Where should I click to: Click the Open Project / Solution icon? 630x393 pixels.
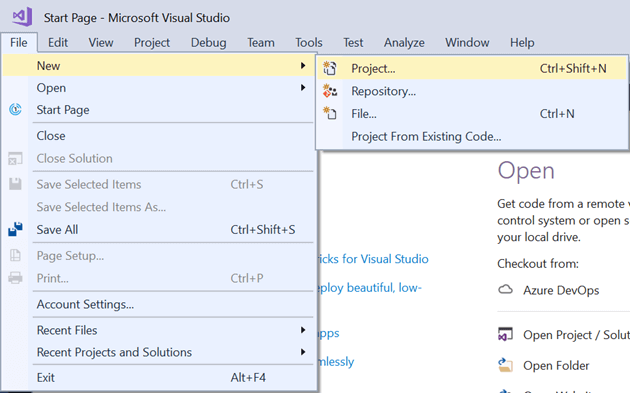click(505, 334)
